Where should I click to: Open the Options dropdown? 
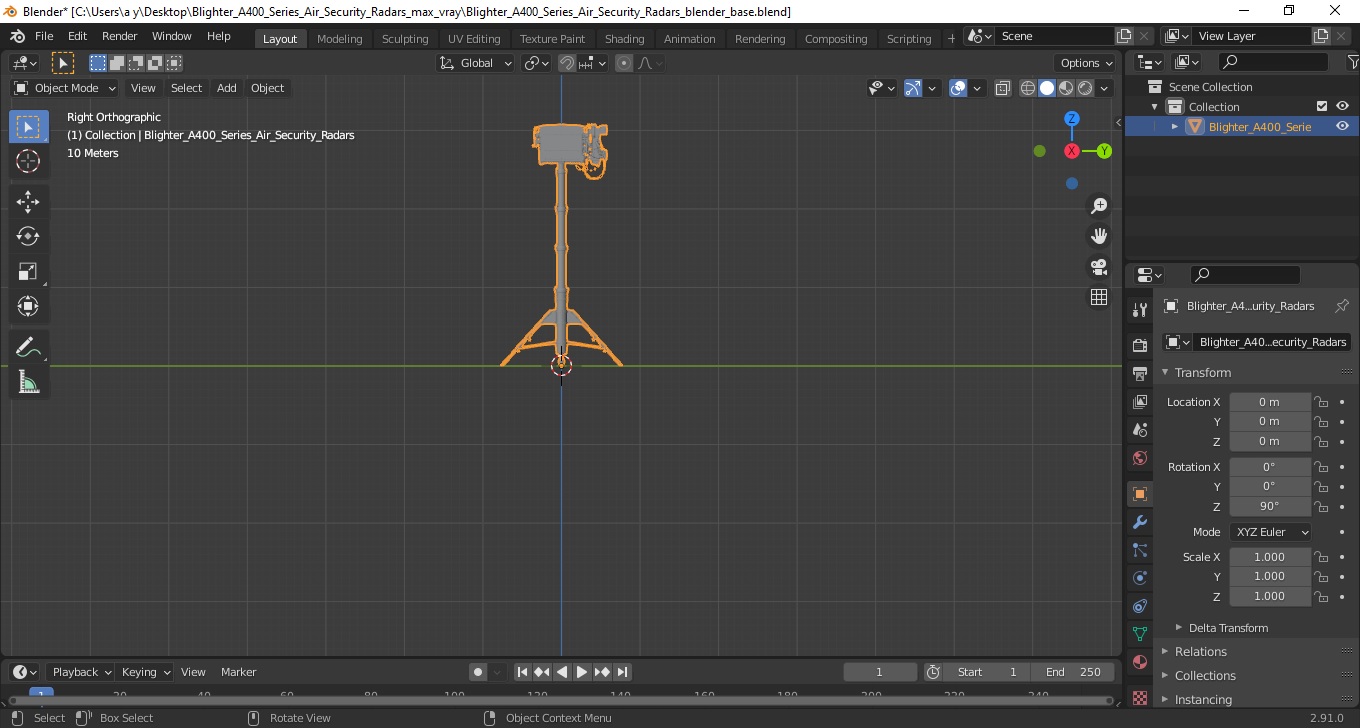(x=1087, y=63)
